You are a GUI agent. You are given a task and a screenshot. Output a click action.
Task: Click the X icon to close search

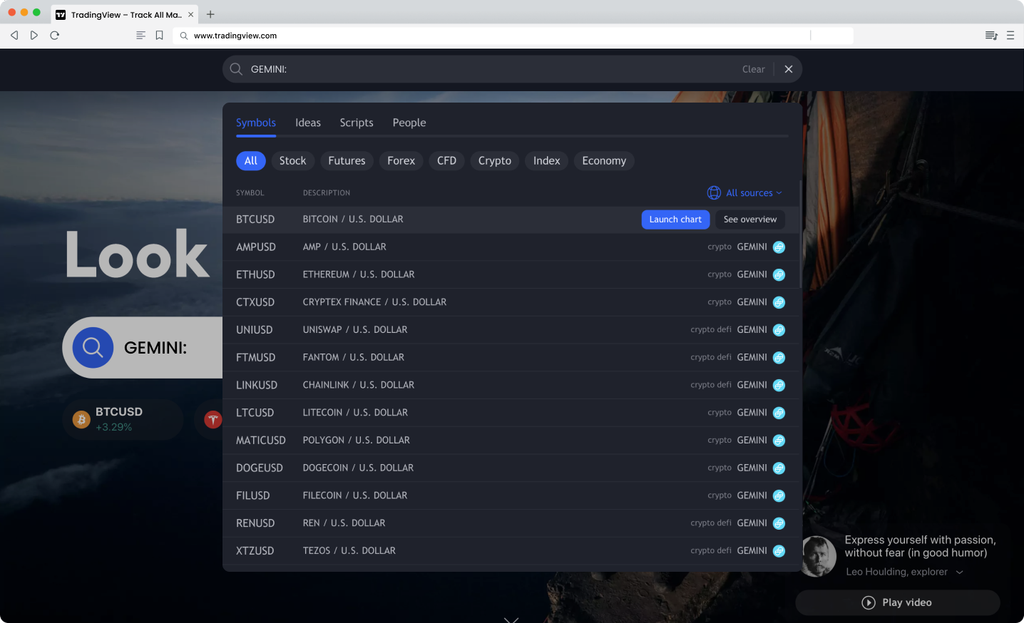click(x=788, y=69)
